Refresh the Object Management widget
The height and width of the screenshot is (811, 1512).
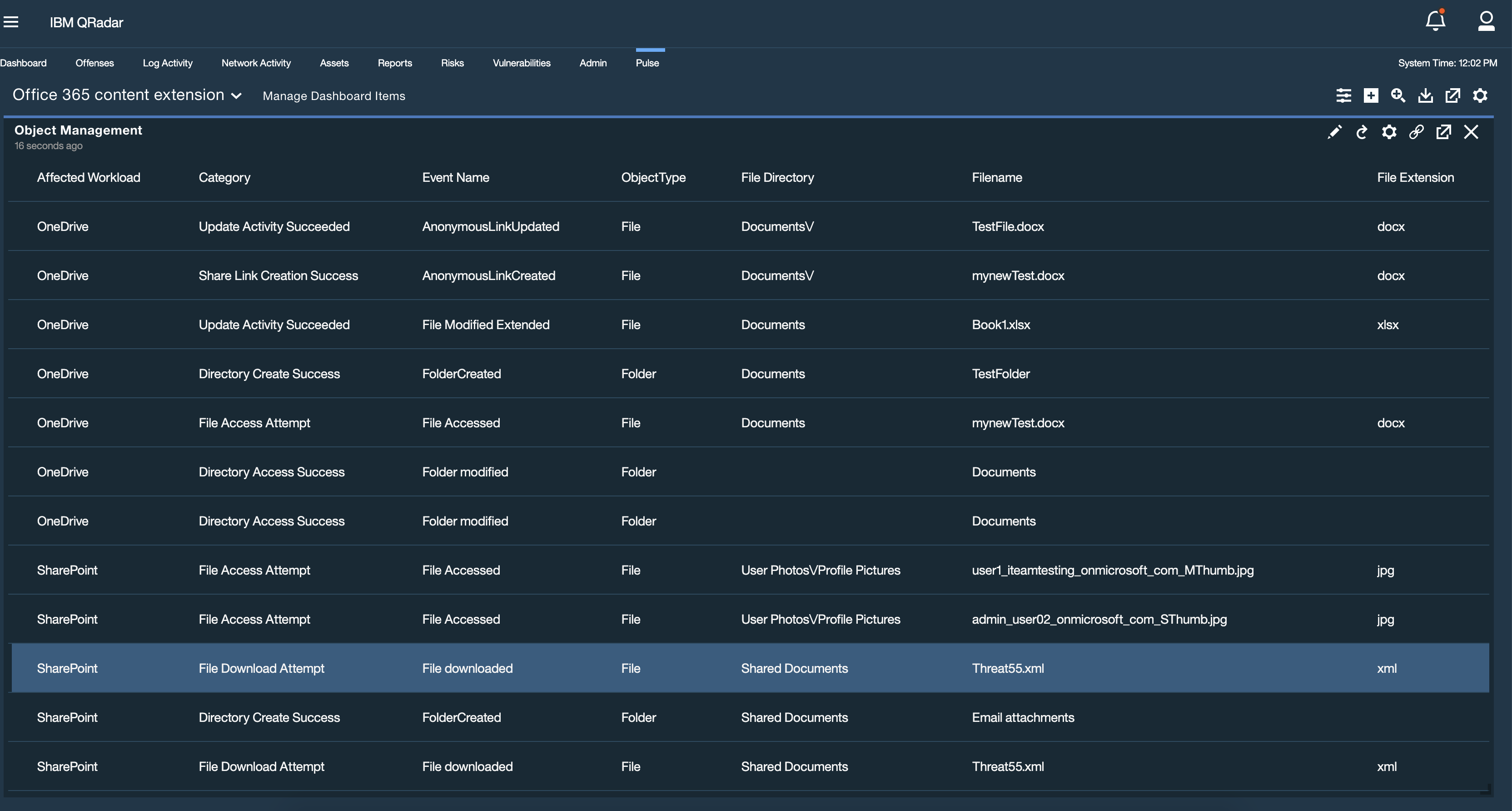[x=1362, y=132]
